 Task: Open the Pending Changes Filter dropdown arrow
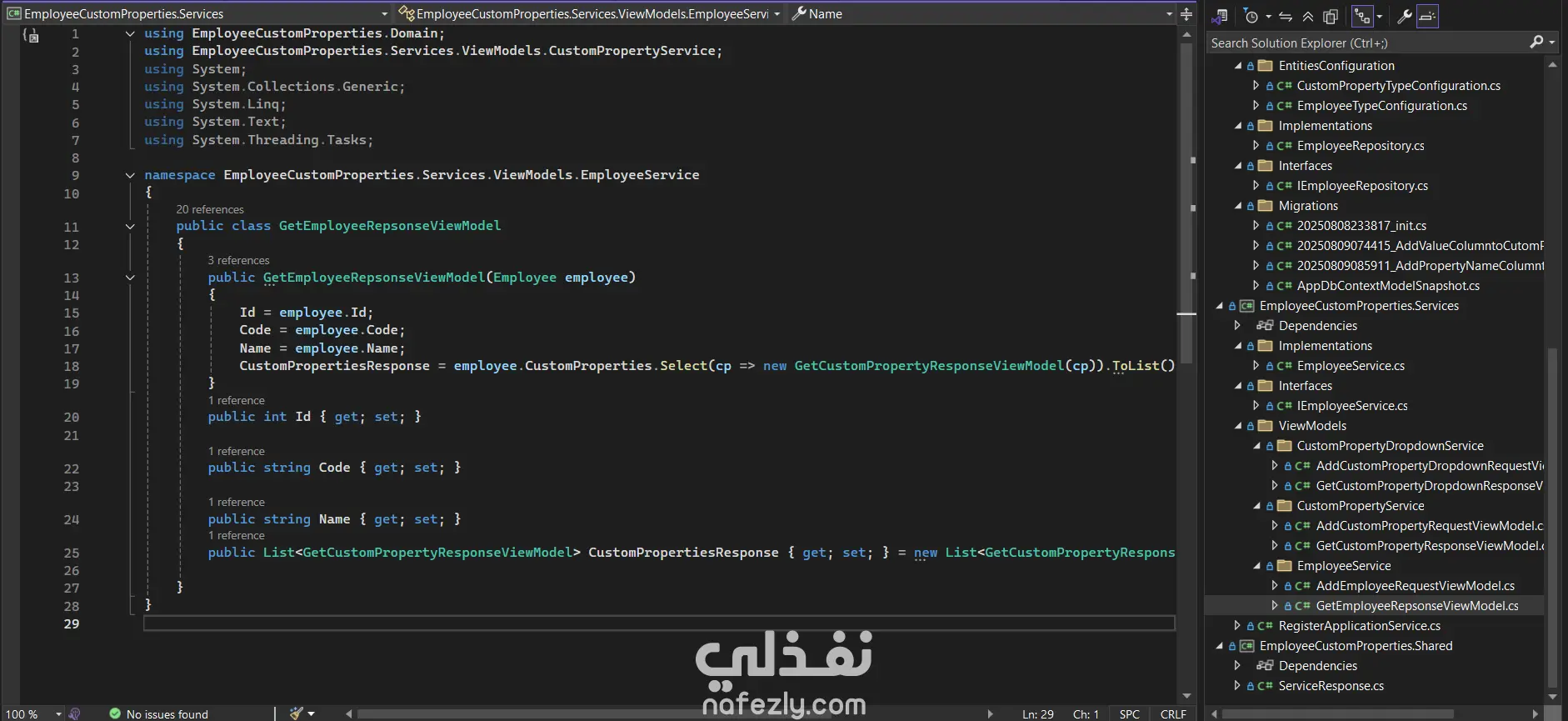[1268, 16]
